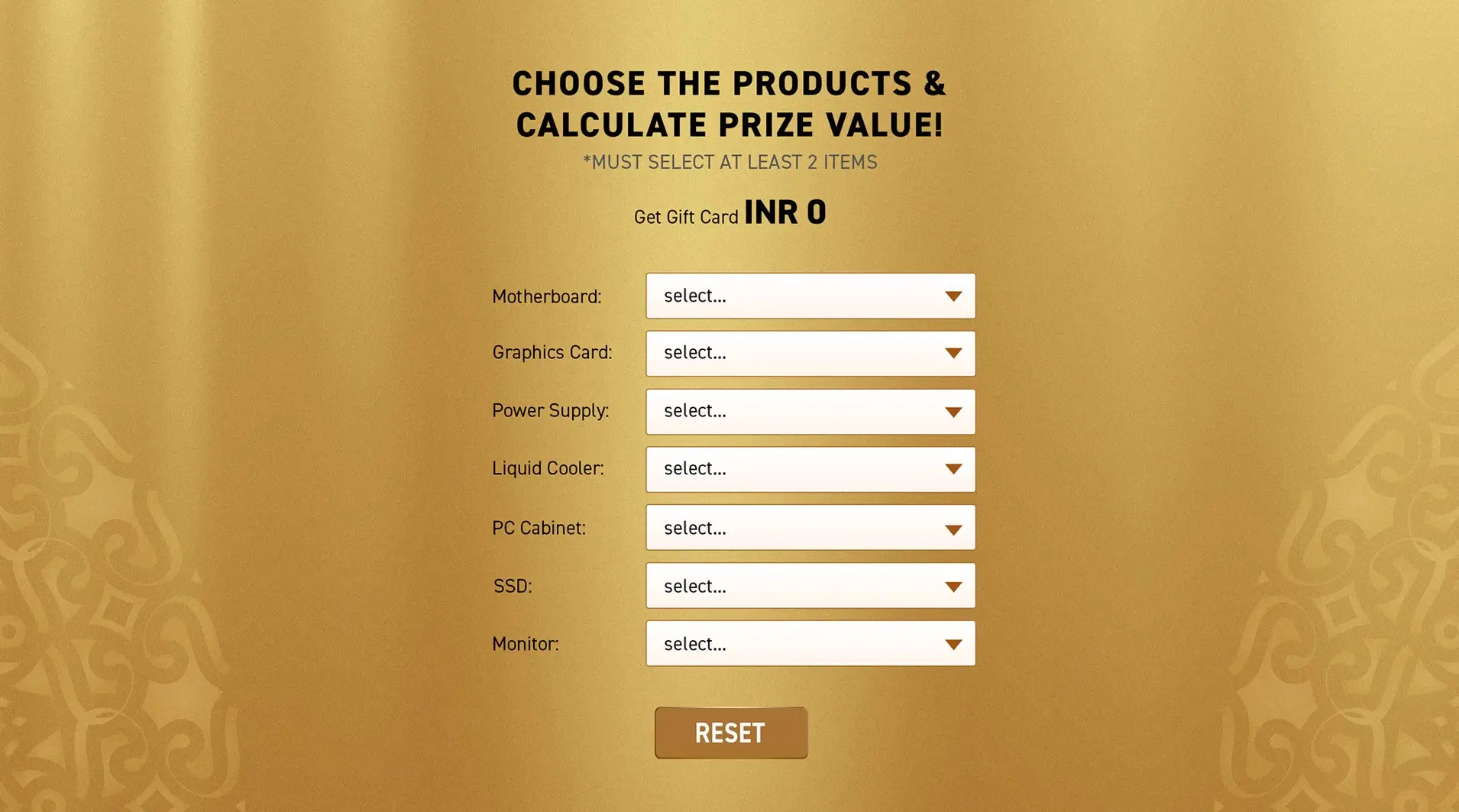Viewport: 1459px width, 812px height.
Task: Click the Graphics Card dropdown arrow icon
Action: tap(953, 353)
